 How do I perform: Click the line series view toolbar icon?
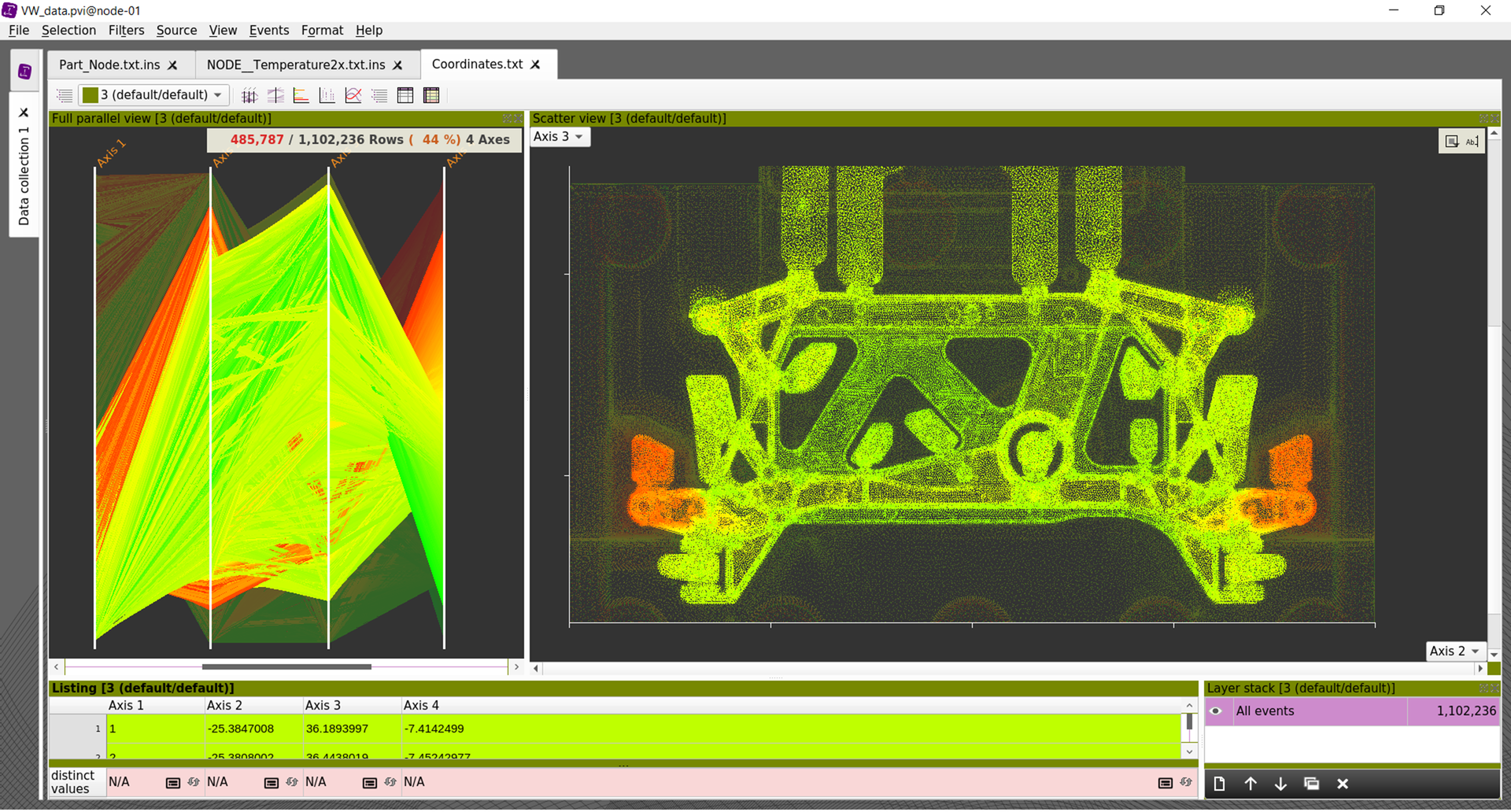(353, 96)
